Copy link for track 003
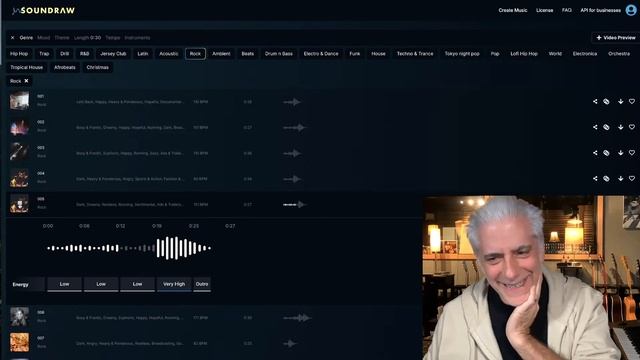Viewport: 640px width, 360px height. (606, 153)
